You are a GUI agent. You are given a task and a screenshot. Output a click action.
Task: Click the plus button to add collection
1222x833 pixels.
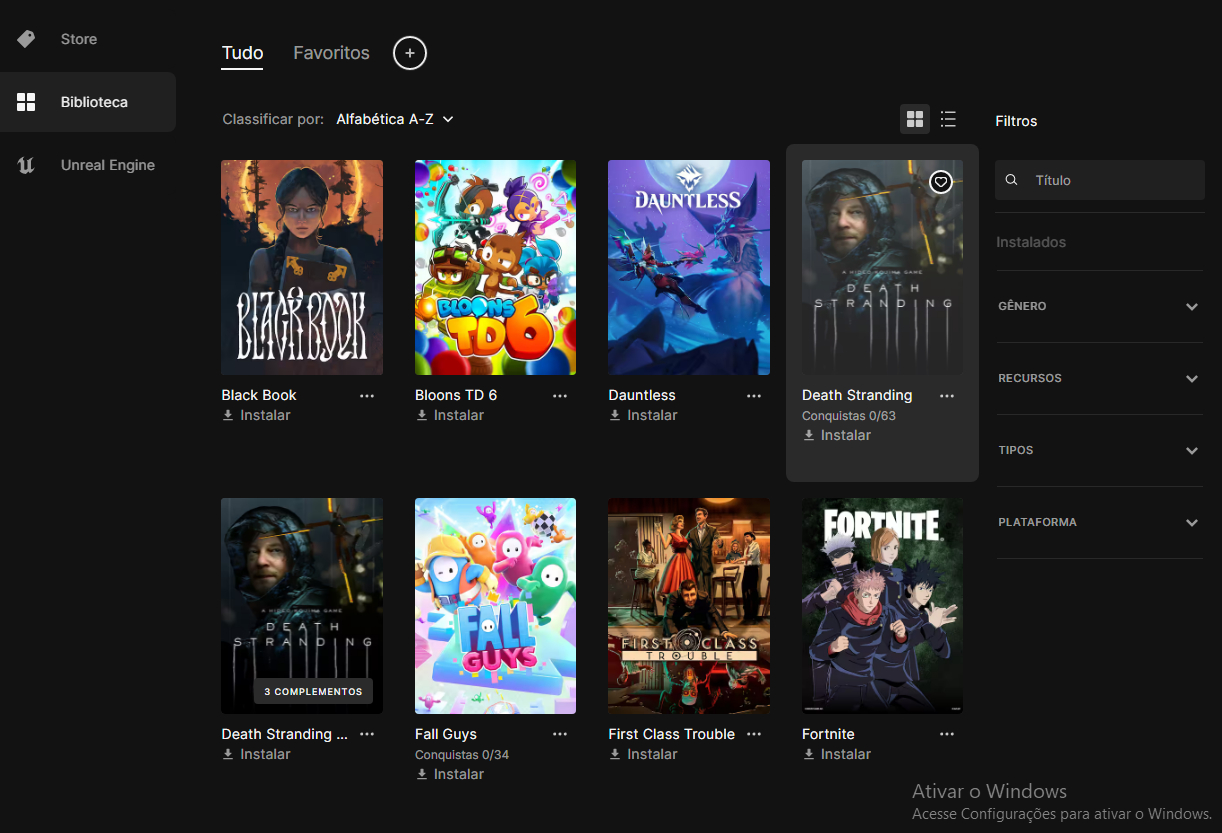pos(410,53)
